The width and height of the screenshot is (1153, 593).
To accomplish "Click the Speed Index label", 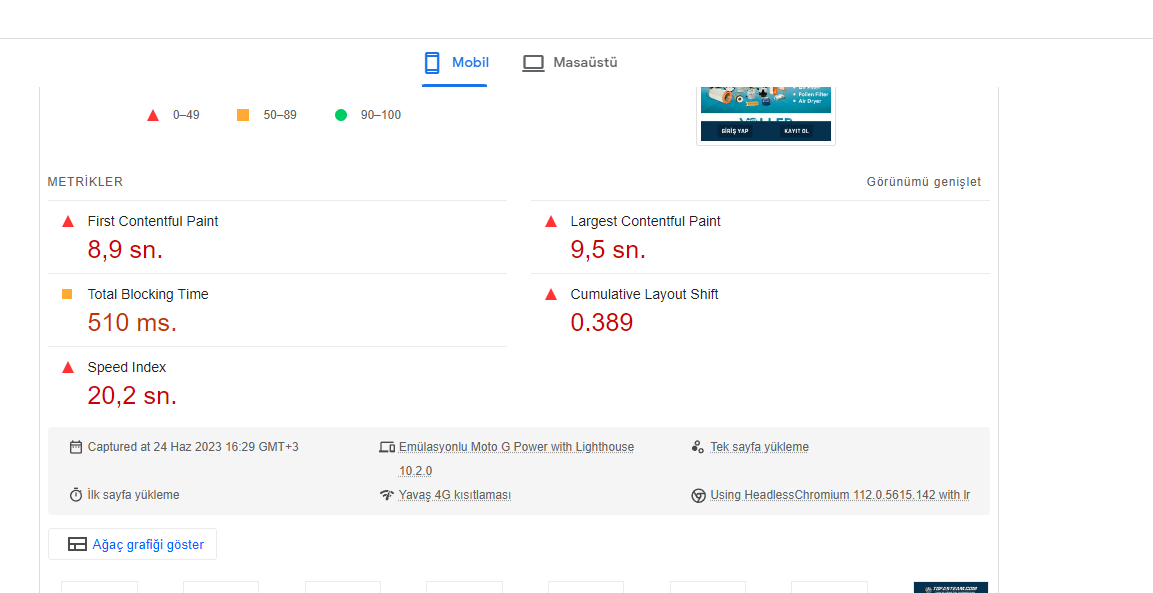I will pos(126,367).
